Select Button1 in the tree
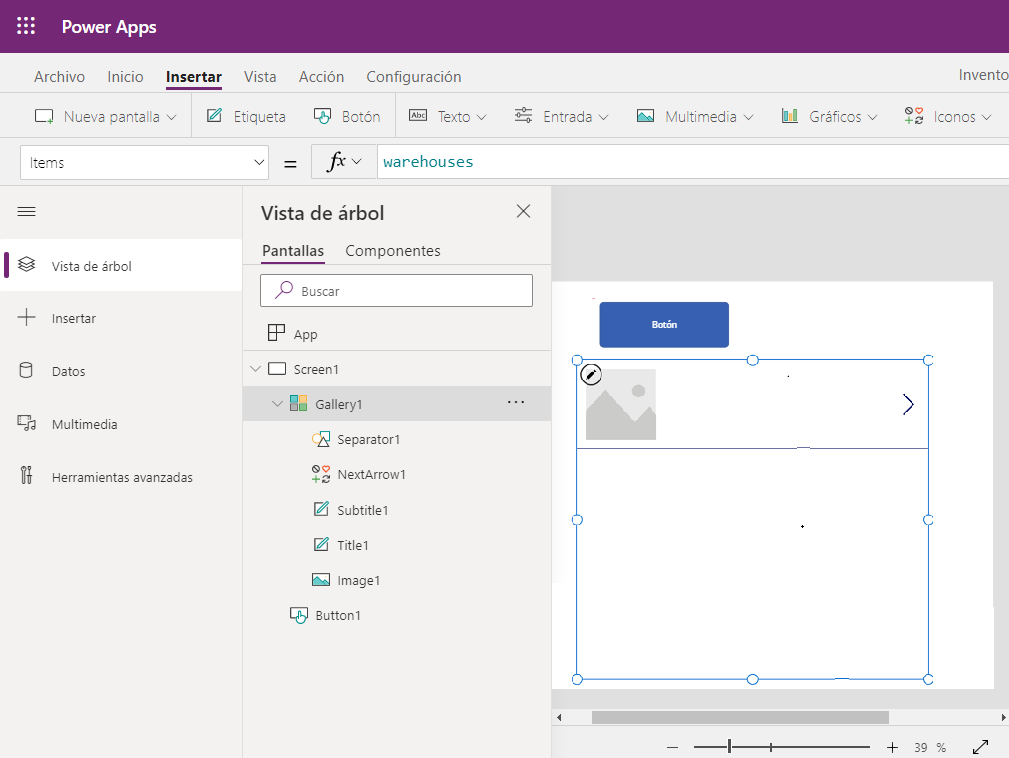This screenshot has height=758, width=1009. [397, 615]
